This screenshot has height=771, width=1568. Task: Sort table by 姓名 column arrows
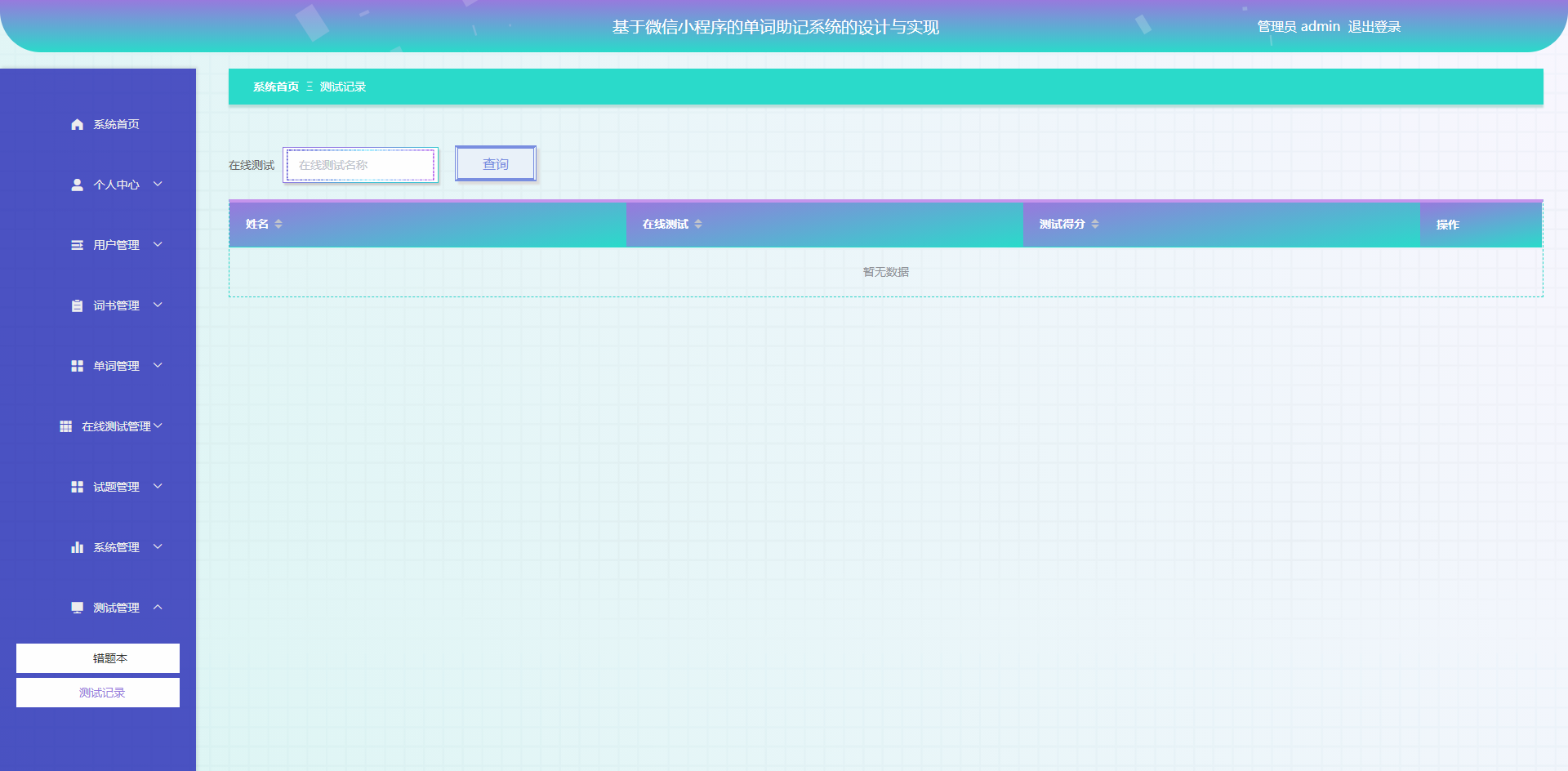[278, 224]
